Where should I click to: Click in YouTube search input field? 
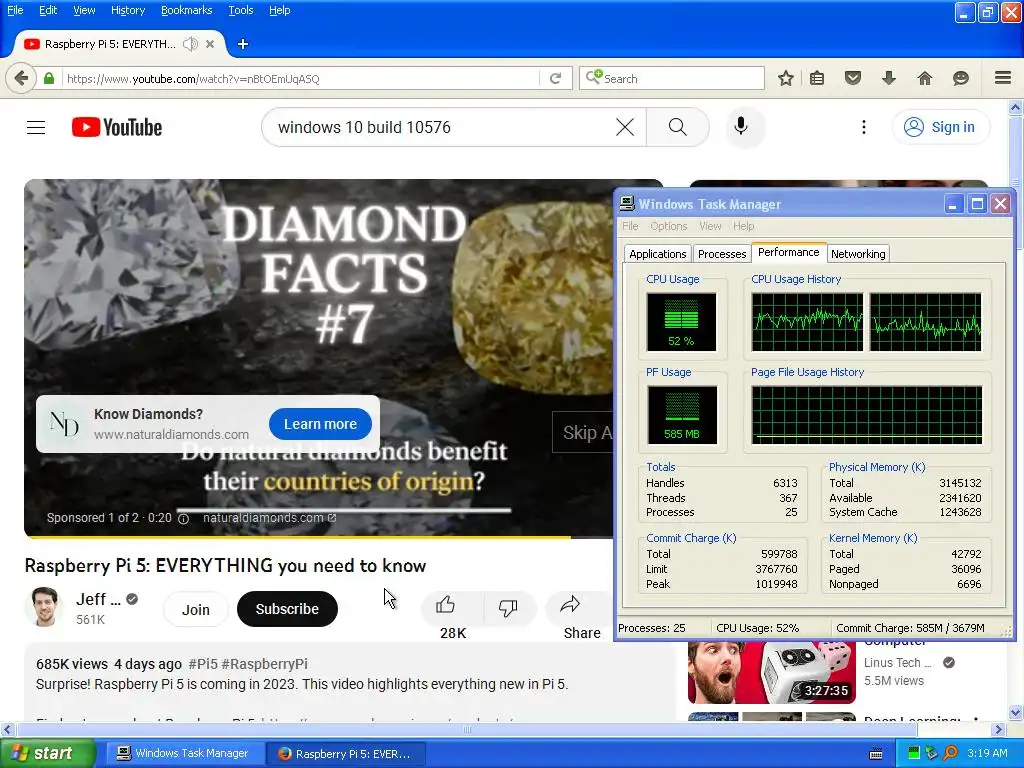pos(444,127)
